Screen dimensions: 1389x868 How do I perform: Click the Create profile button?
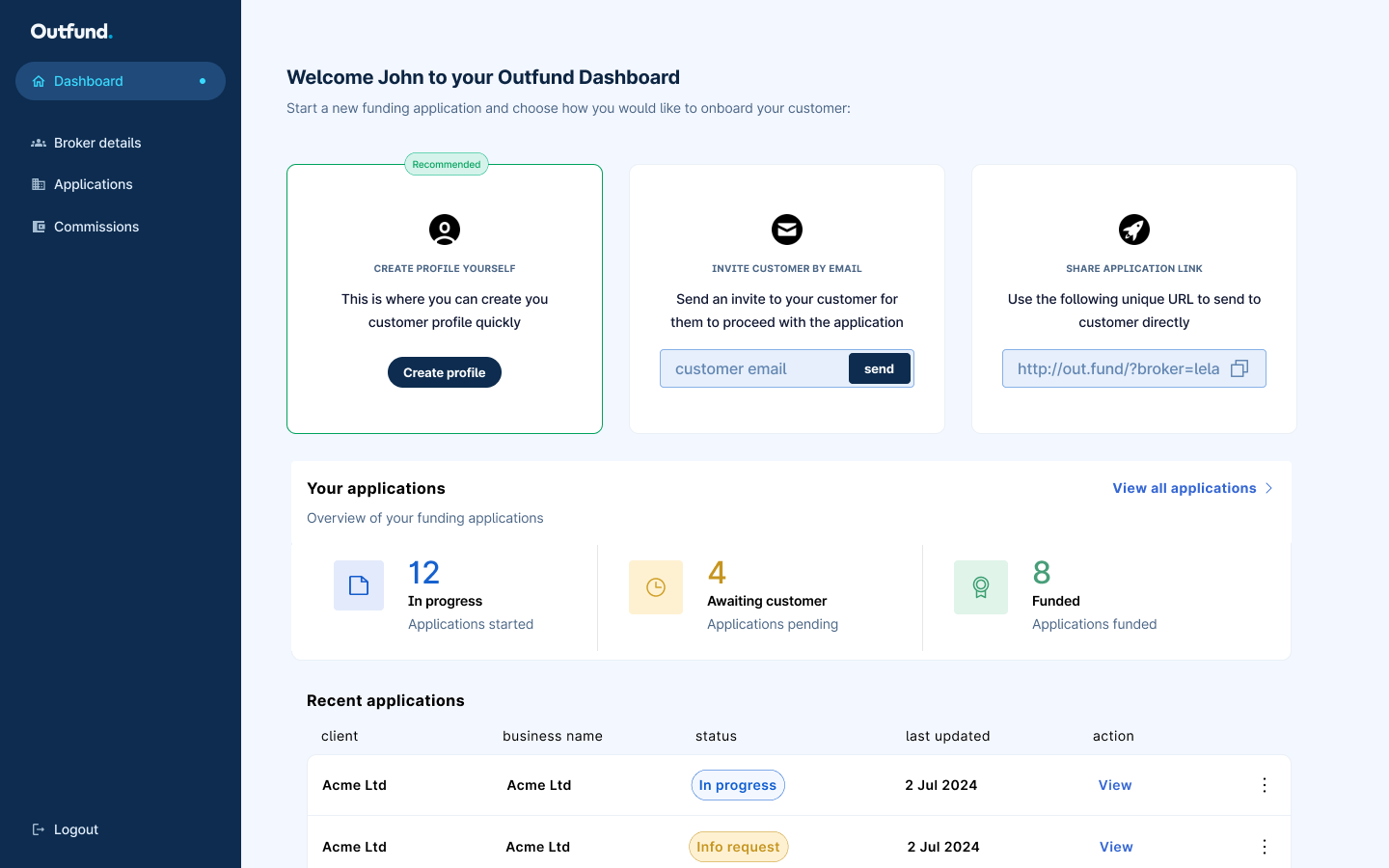tap(445, 372)
